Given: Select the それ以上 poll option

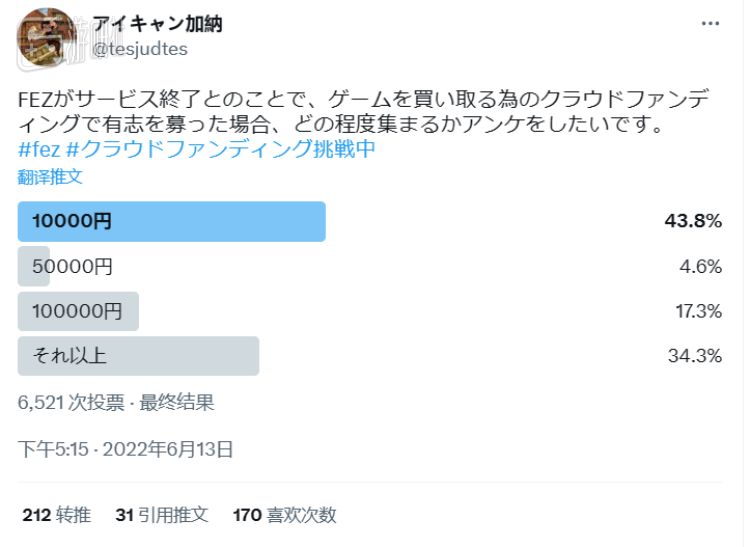Looking at the screenshot, I should tap(138, 356).
